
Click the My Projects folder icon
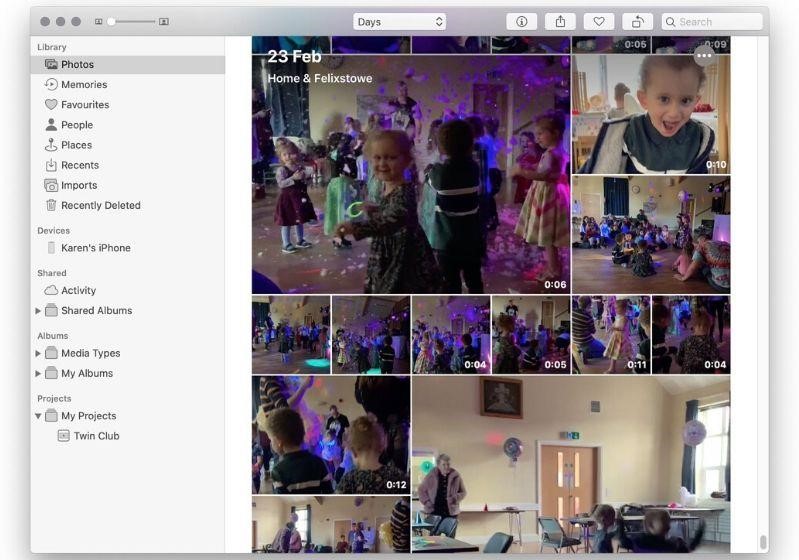coord(51,416)
